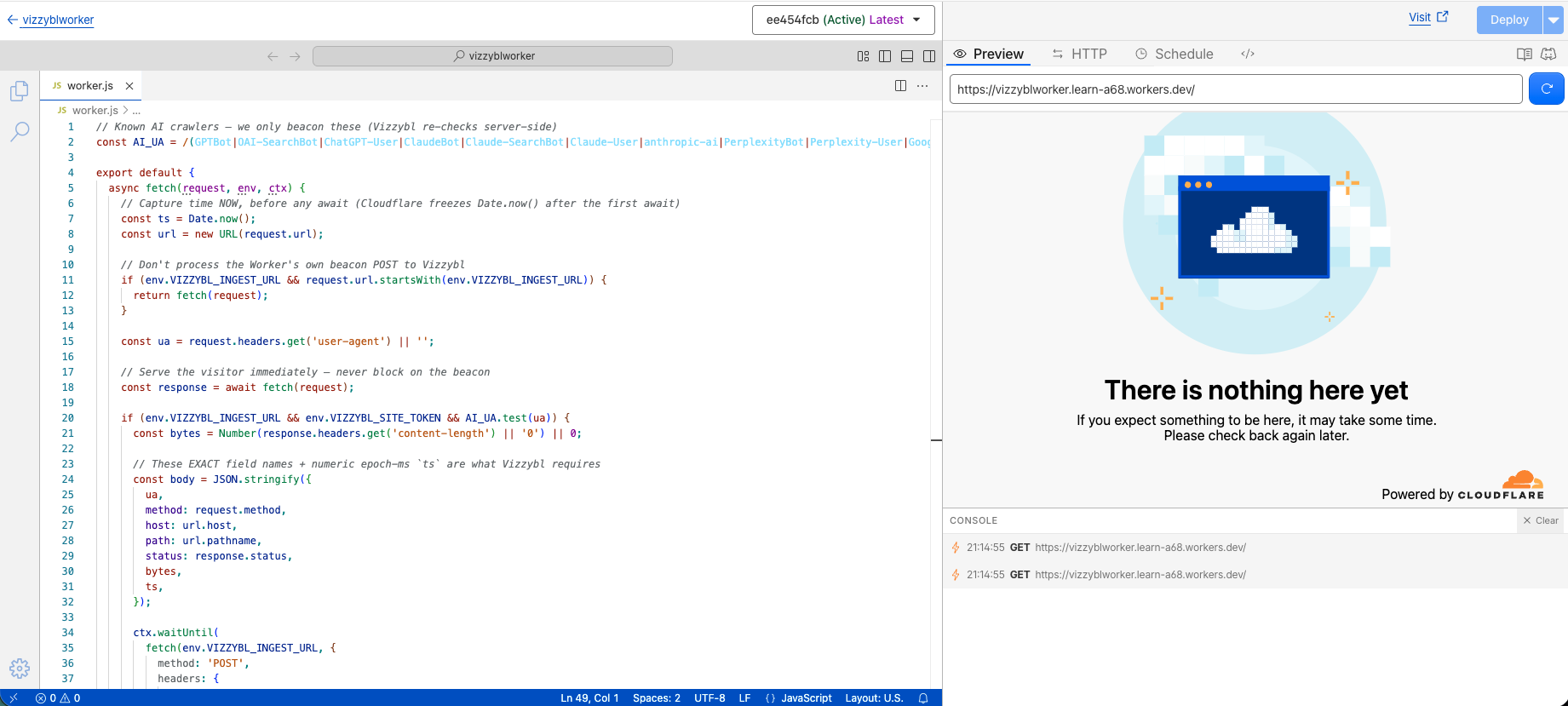Click Layout: U.S. status entry

[x=874, y=698]
